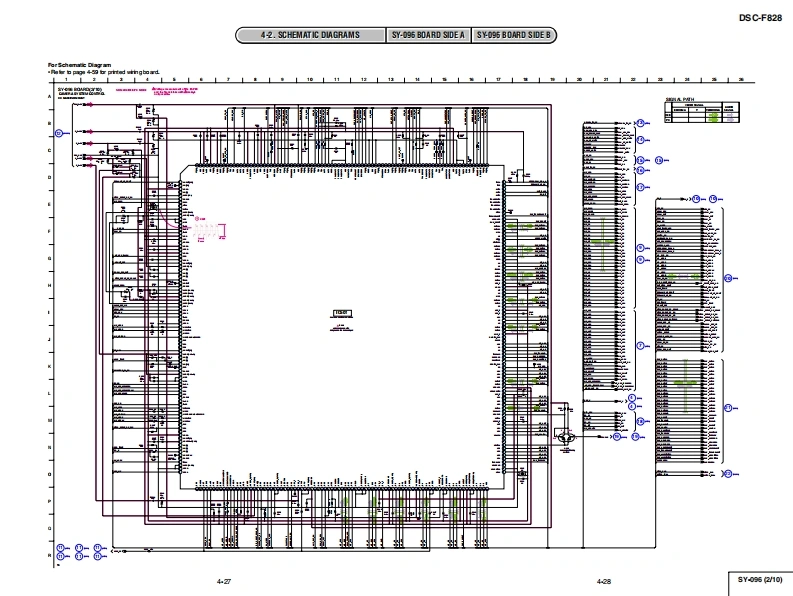Click the green swatch in signal path legend

[713, 116]
